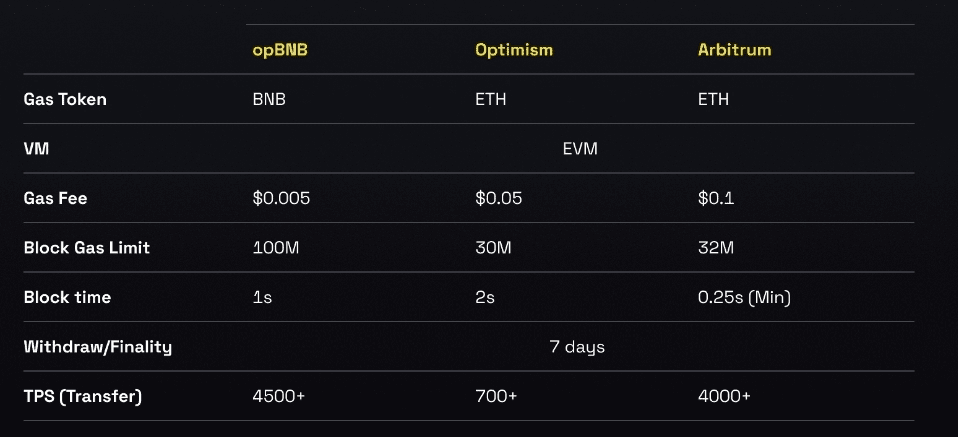Click the 700+ TPS value
Image resolution: width=958 pixels, height=437 pixels.
(496, 396)
